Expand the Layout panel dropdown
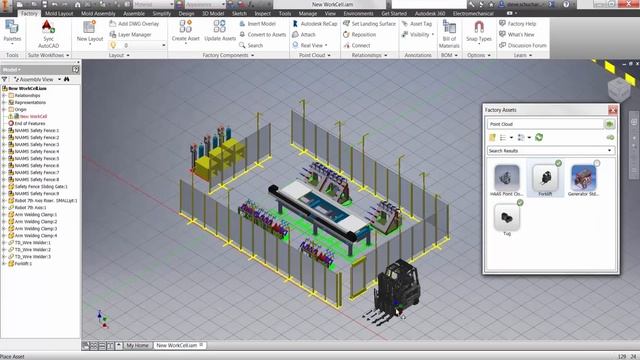Image resolution: width=640 pixels, height=360 pixels. click(128, 55)
